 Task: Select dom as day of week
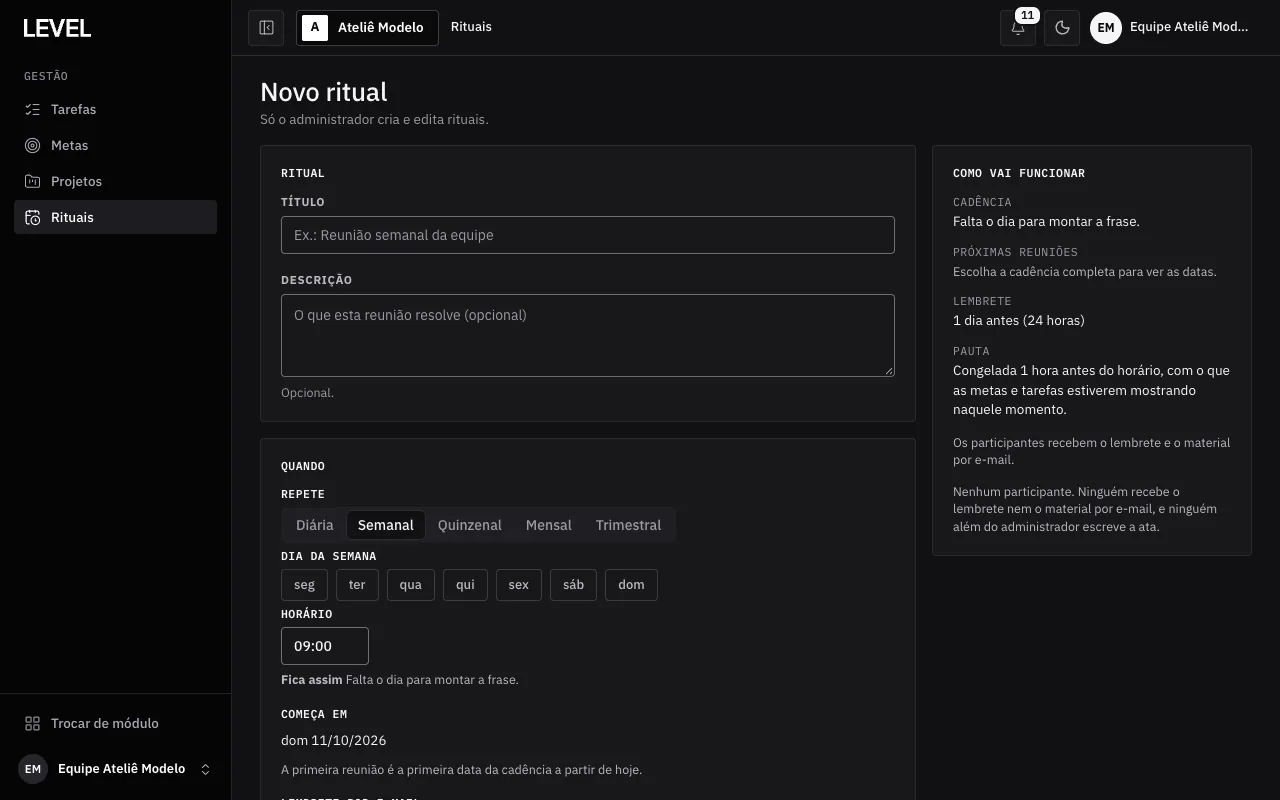pyautogui.click(x=631, y=585)
